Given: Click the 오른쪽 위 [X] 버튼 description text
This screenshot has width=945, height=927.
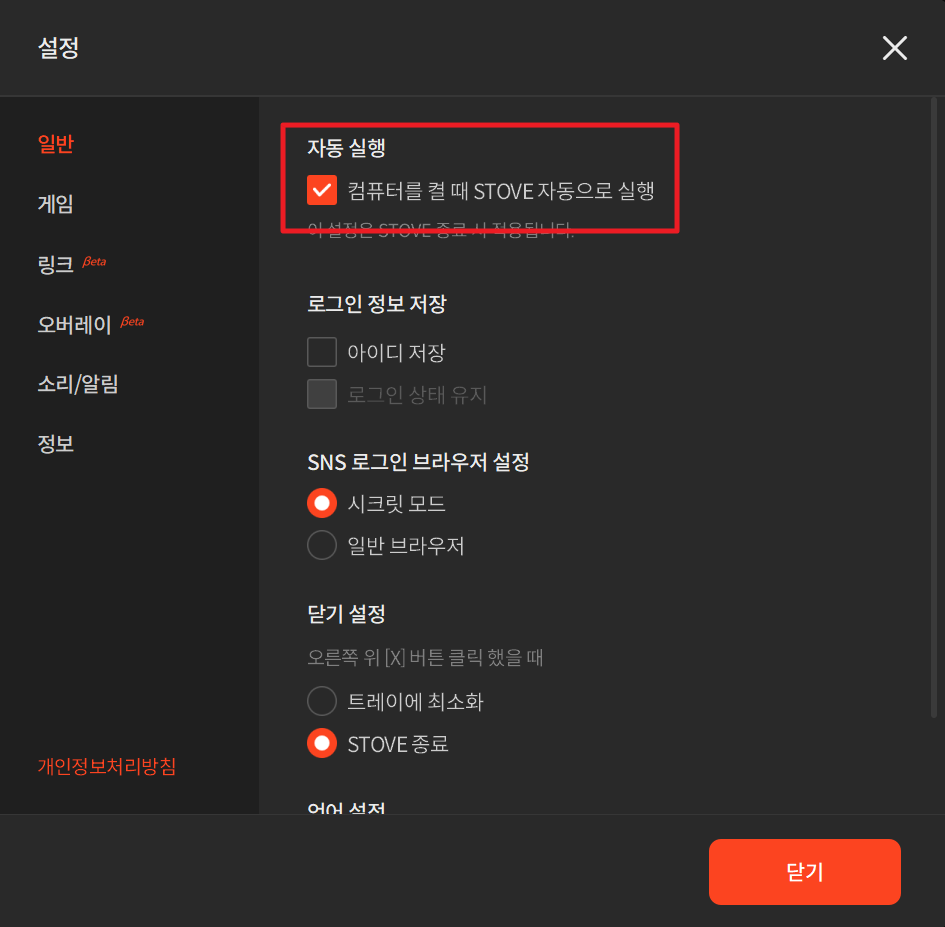Looking at the screenshot, I should (x=425, y=657).
